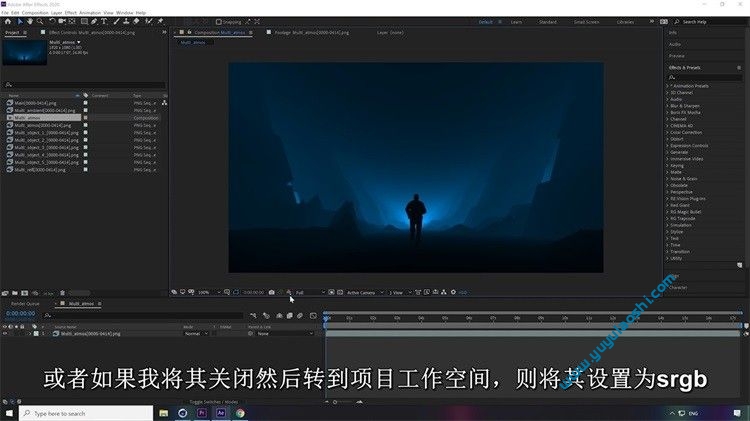The height and width of the screenshot is (421, 750).
Task: Click the show channel and color management icon
Action: [288, 292]
